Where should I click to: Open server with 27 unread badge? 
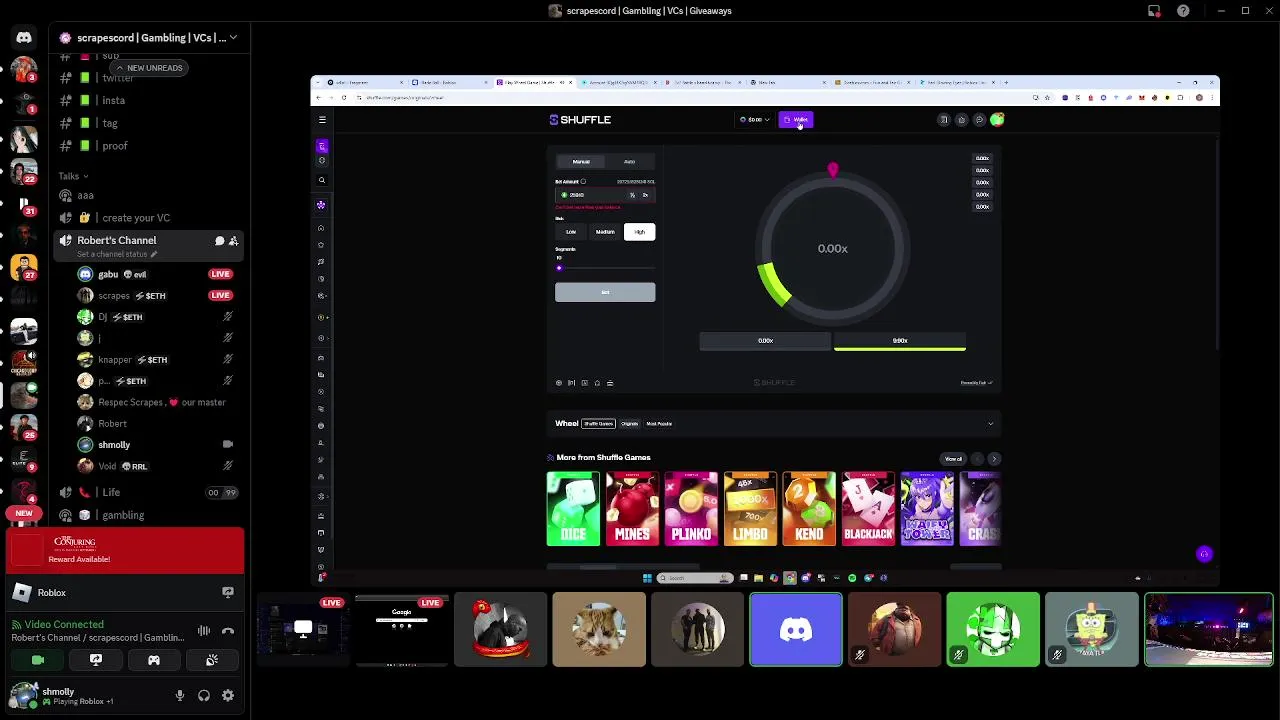pos(23,268)
